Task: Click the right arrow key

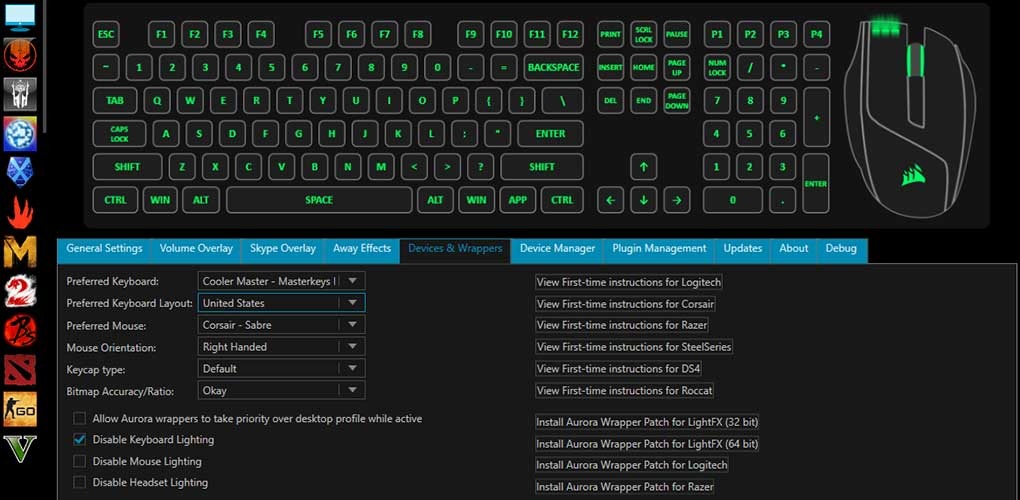Action: point(677,200)
